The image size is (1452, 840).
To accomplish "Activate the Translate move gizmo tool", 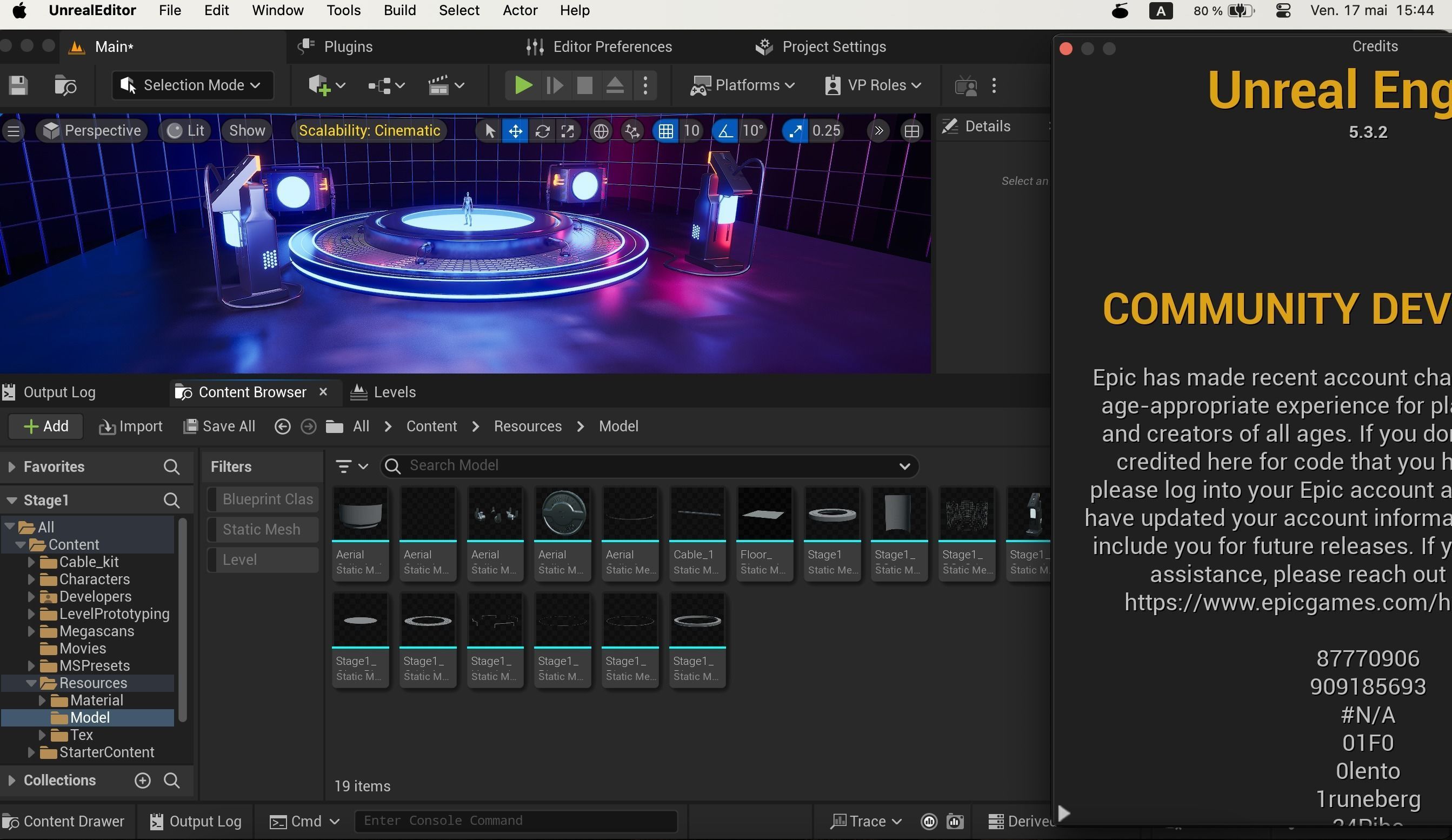I will pos(515,131).
